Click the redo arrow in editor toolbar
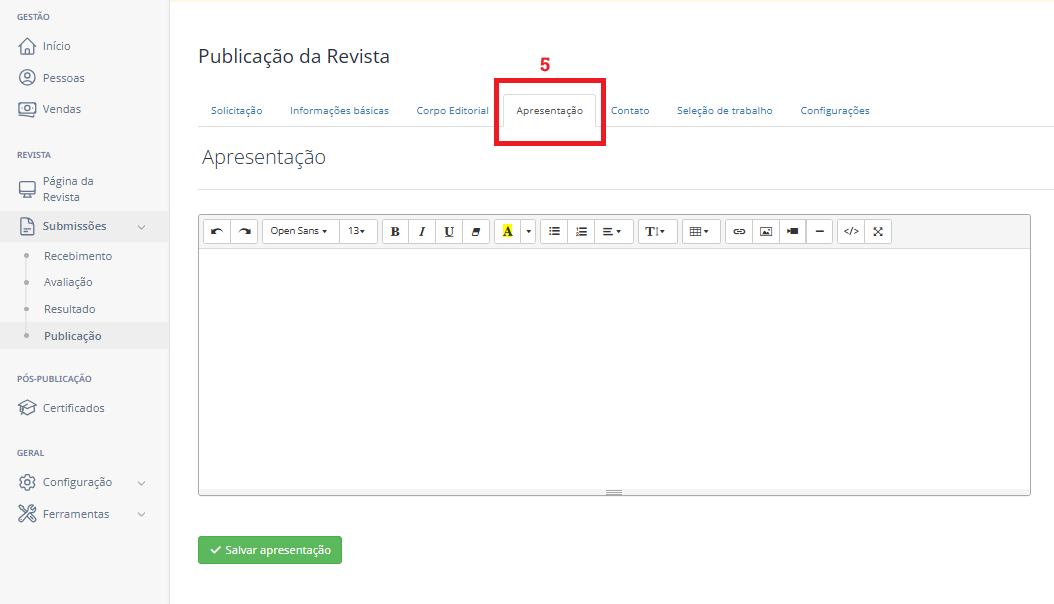 (x=245, y=231)
